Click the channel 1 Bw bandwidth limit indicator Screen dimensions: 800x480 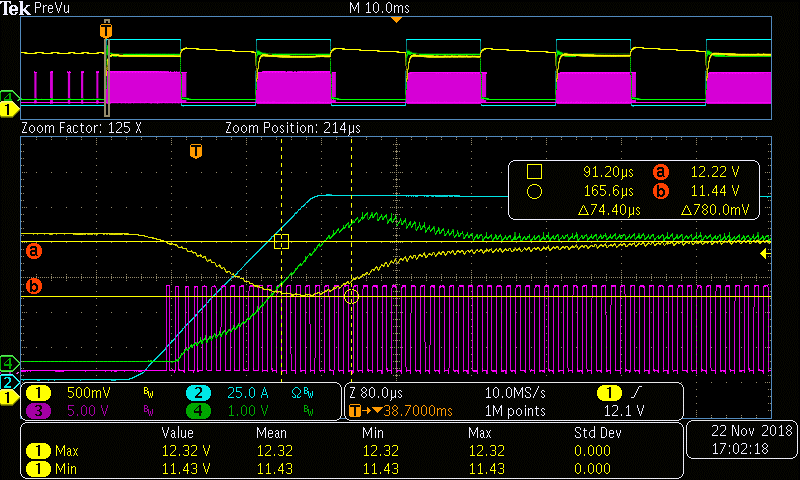148,393
